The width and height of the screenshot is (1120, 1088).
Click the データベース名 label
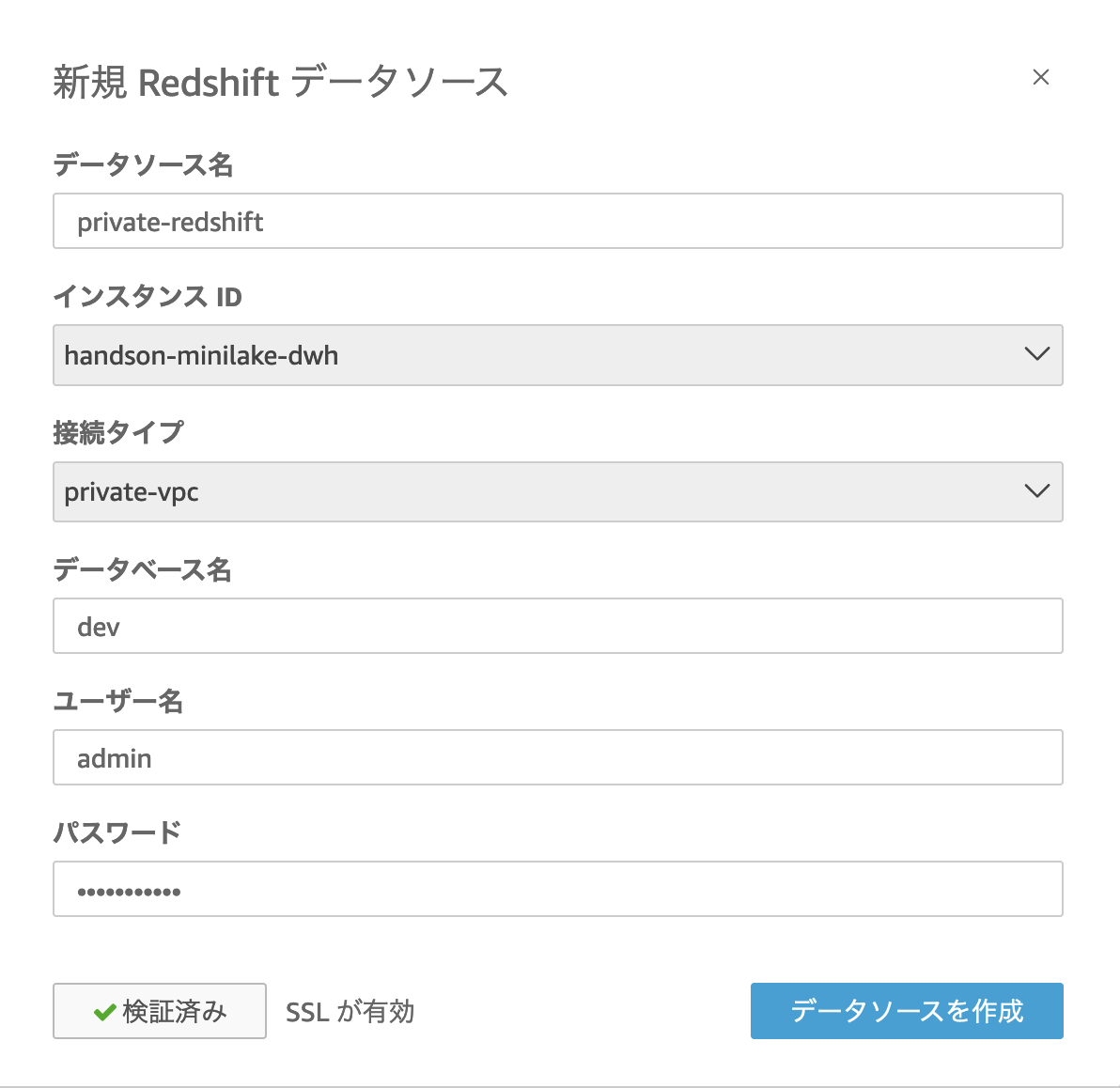click(142, 569)
